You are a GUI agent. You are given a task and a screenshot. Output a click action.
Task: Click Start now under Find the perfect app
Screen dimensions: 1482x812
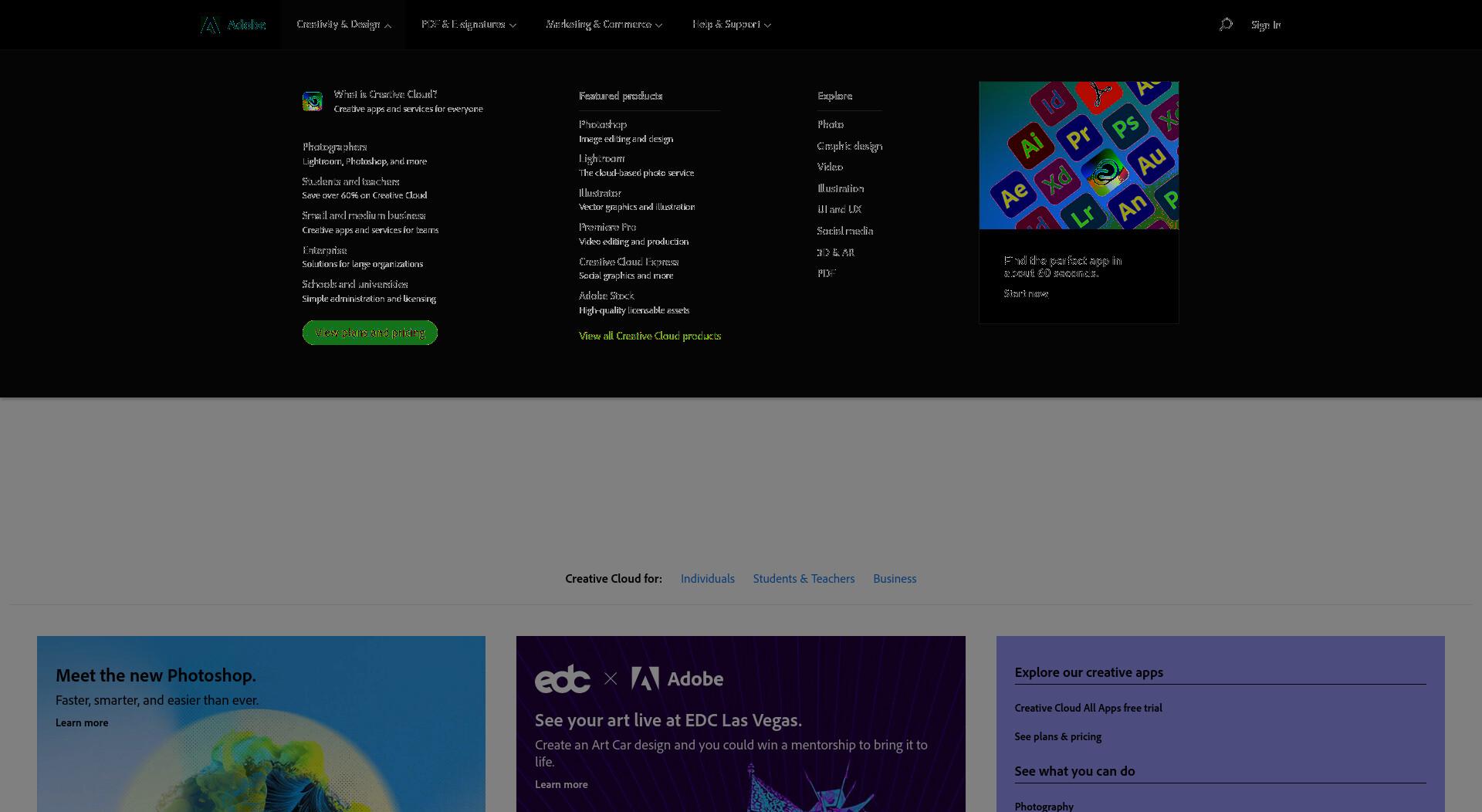(x=1026, y=293)
